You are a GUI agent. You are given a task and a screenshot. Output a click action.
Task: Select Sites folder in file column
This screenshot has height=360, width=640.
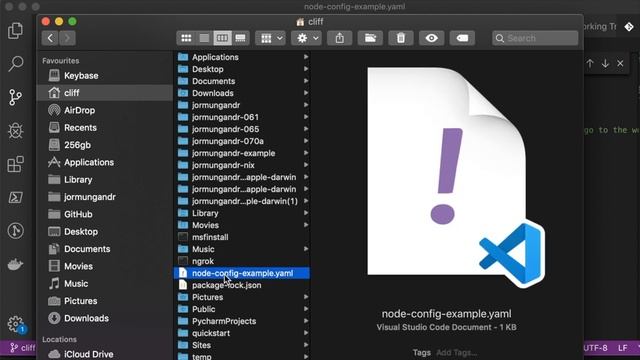[x=242, y=345]
